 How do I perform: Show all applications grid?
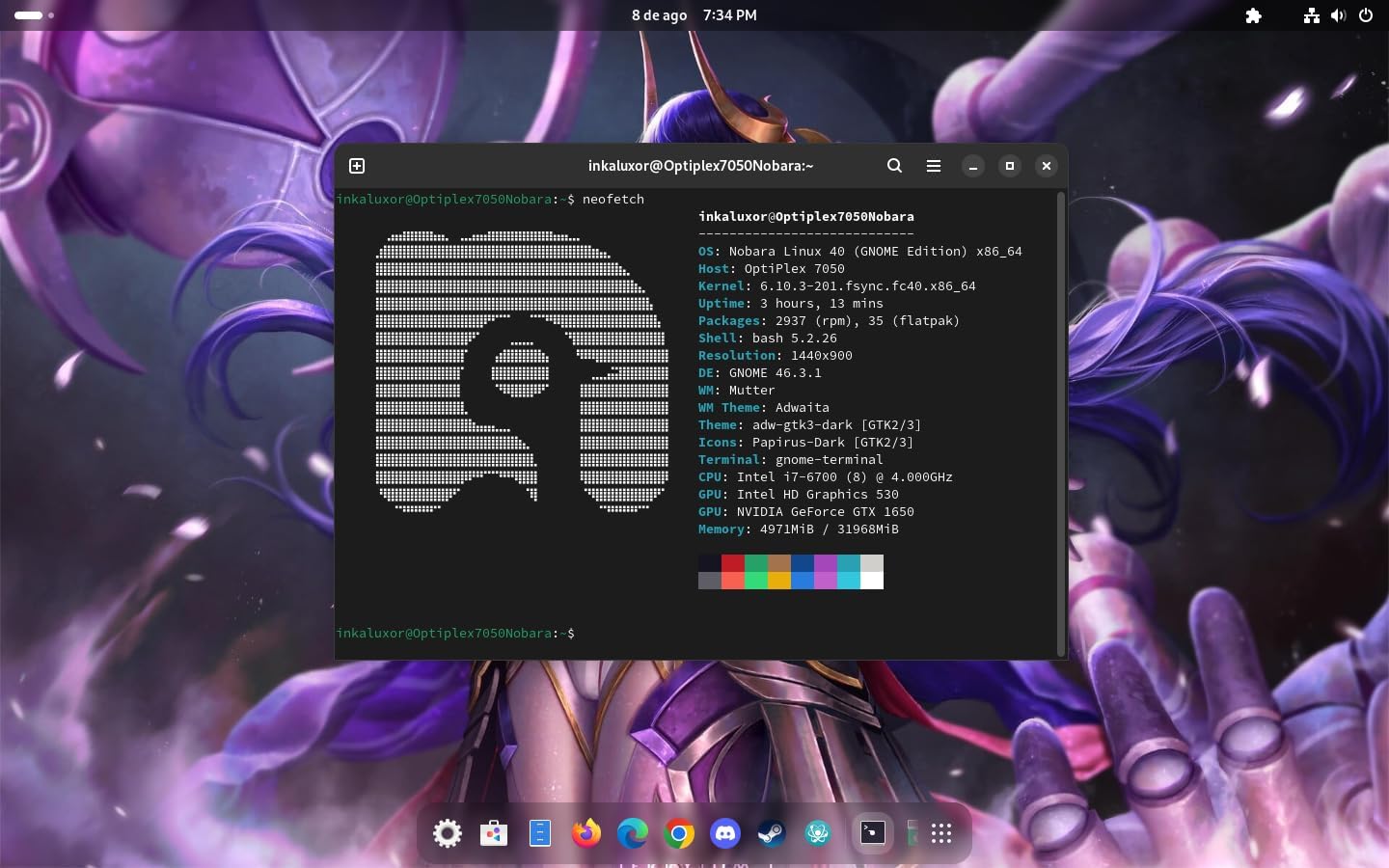pyautogui.click(x=941, y=833)
